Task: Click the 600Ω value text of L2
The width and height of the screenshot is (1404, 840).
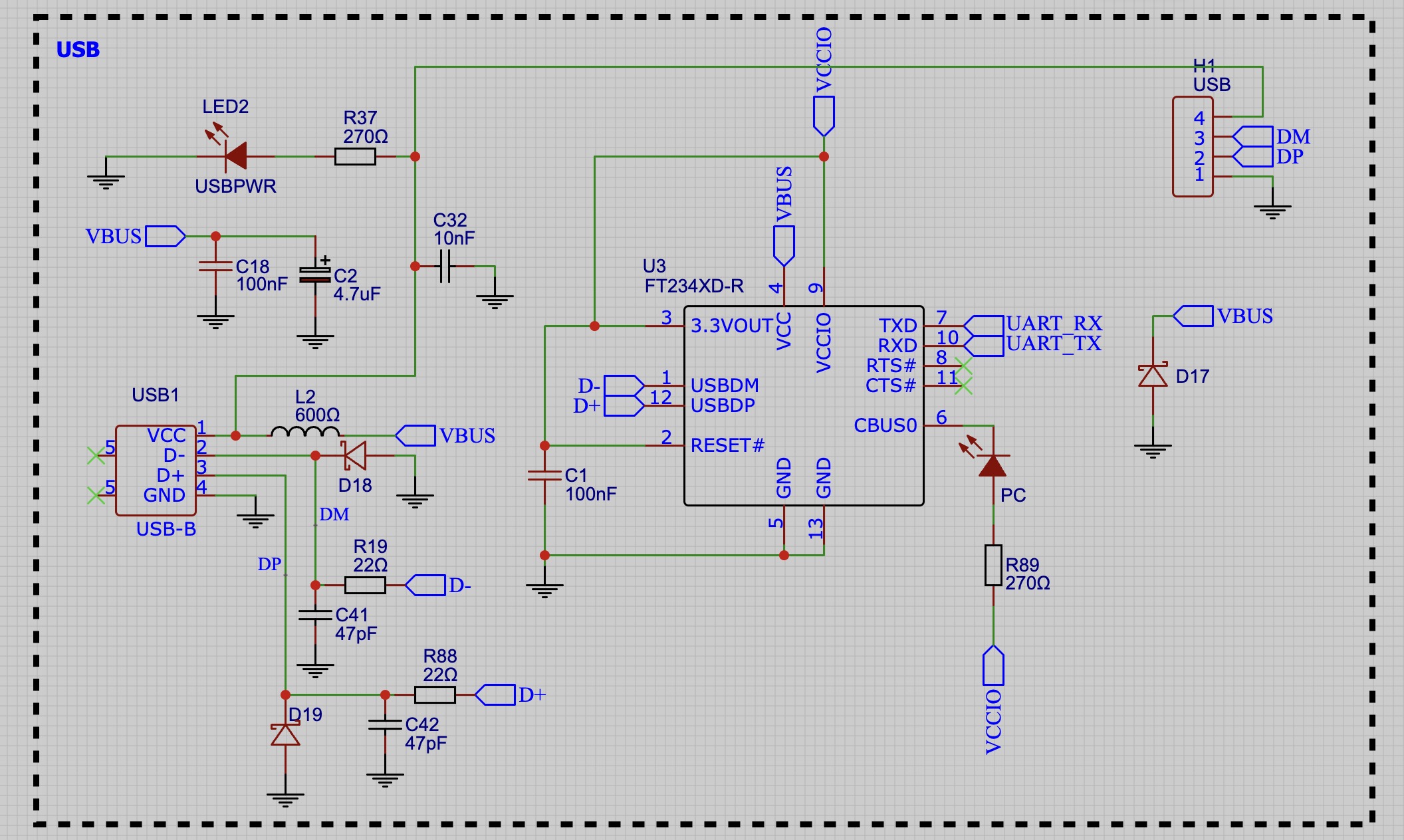Action: pyautogui.click(x=317, y=415)
